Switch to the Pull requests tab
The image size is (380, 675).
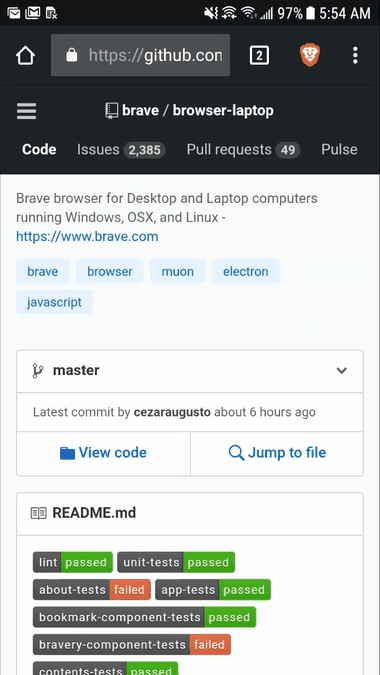[x=243, y=149]
